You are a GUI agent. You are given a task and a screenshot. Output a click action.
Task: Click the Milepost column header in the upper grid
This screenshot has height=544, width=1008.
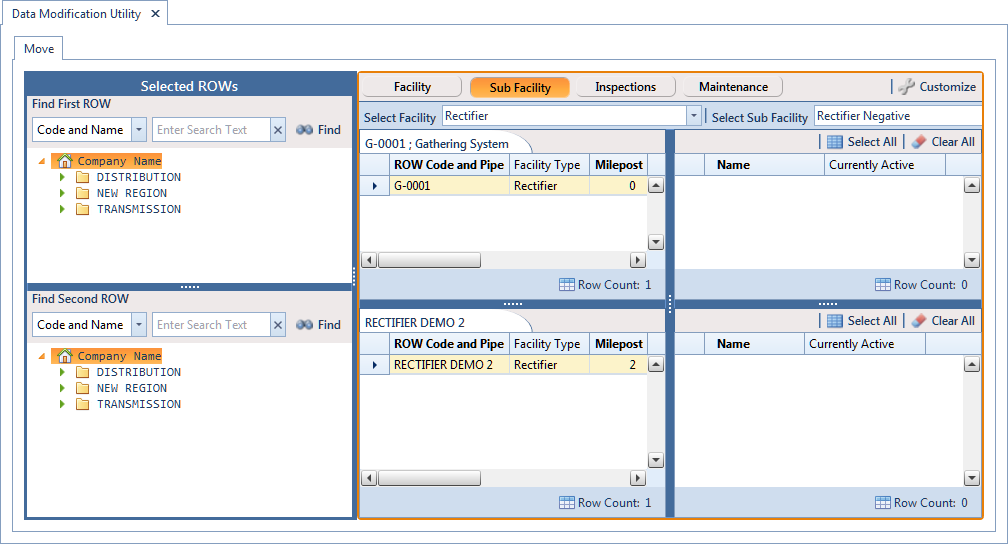[x=618, y=165]
